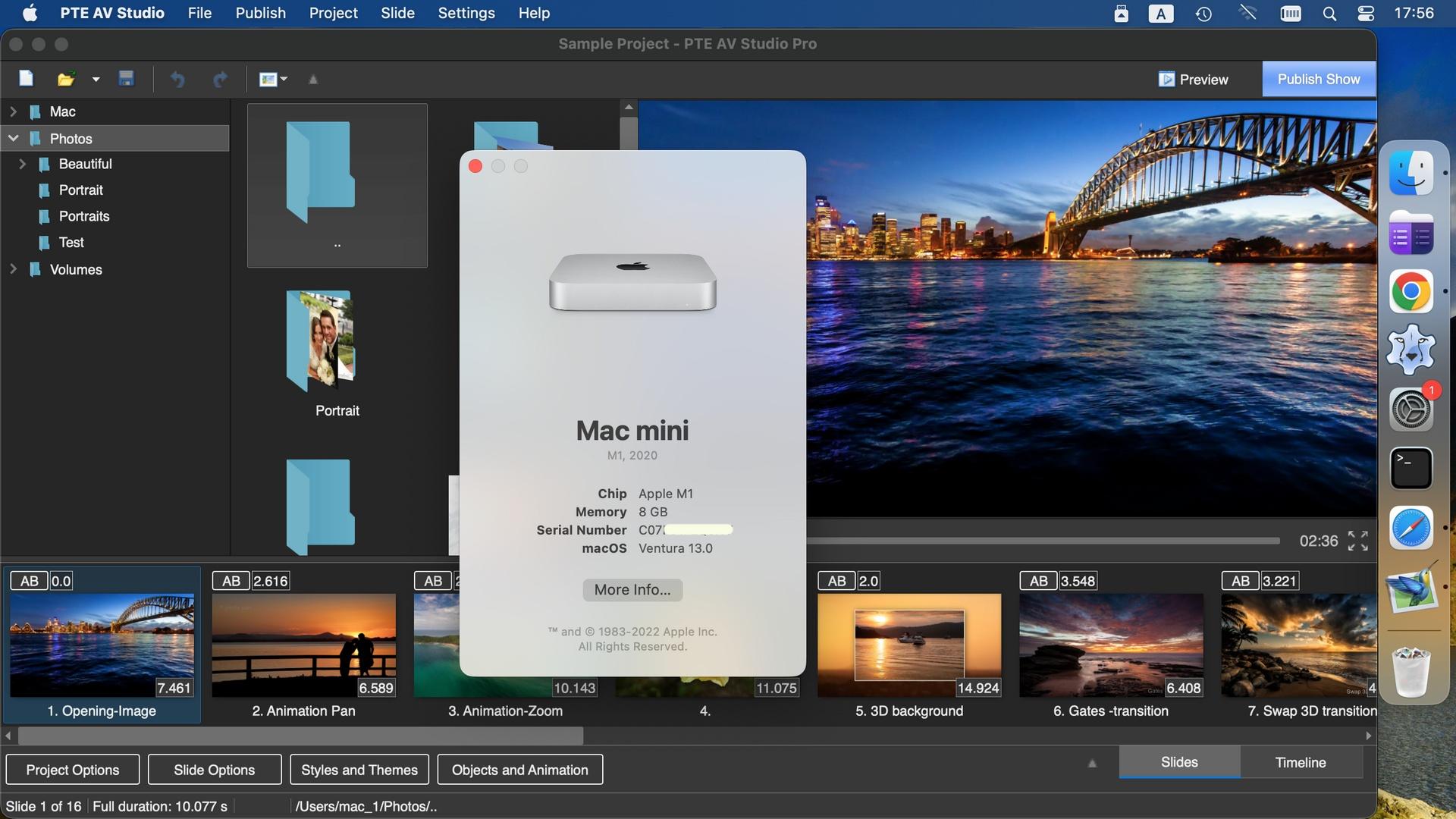This screenshot has height=819, width=1456.
Task: Click AB transition badge on slide 1
Action: click(29, 581)
